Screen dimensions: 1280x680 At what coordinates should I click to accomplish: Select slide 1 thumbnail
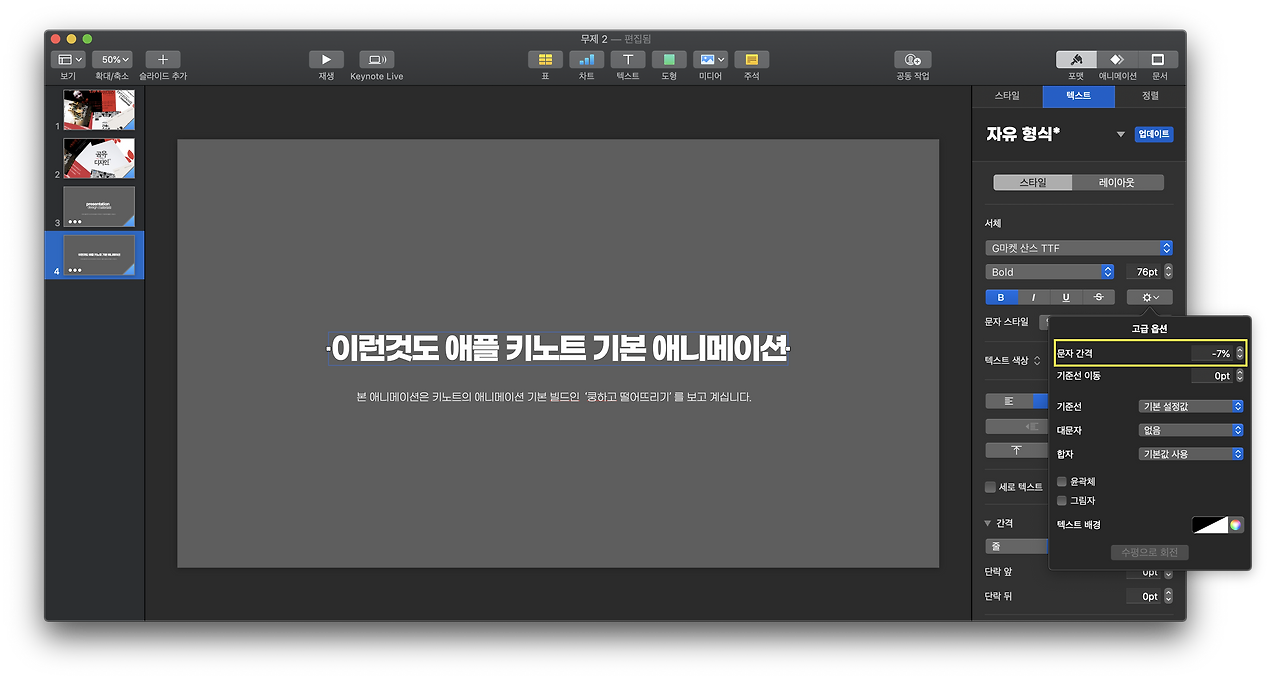[x=99, y=110]
